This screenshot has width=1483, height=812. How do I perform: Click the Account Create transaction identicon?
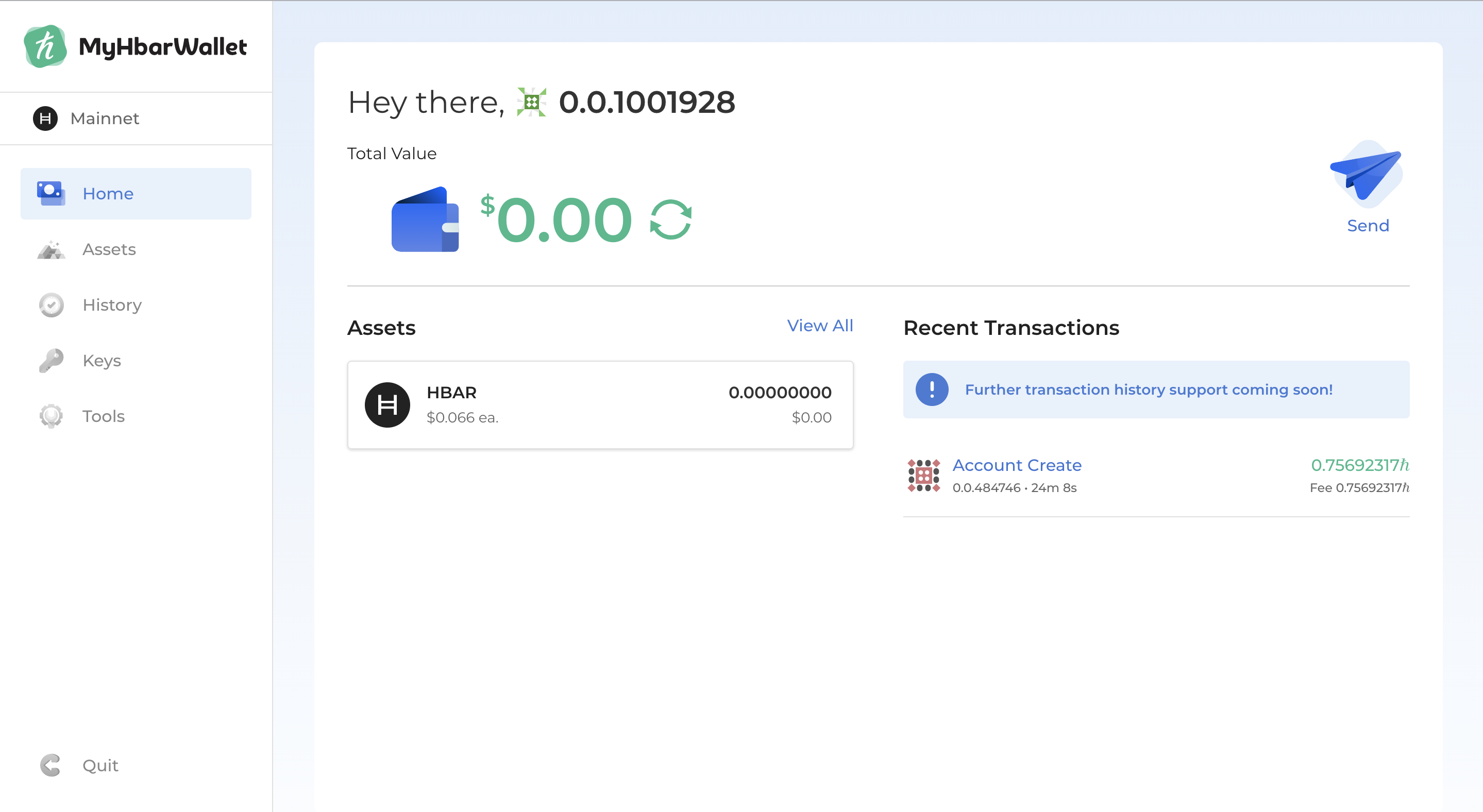[923, 476]
